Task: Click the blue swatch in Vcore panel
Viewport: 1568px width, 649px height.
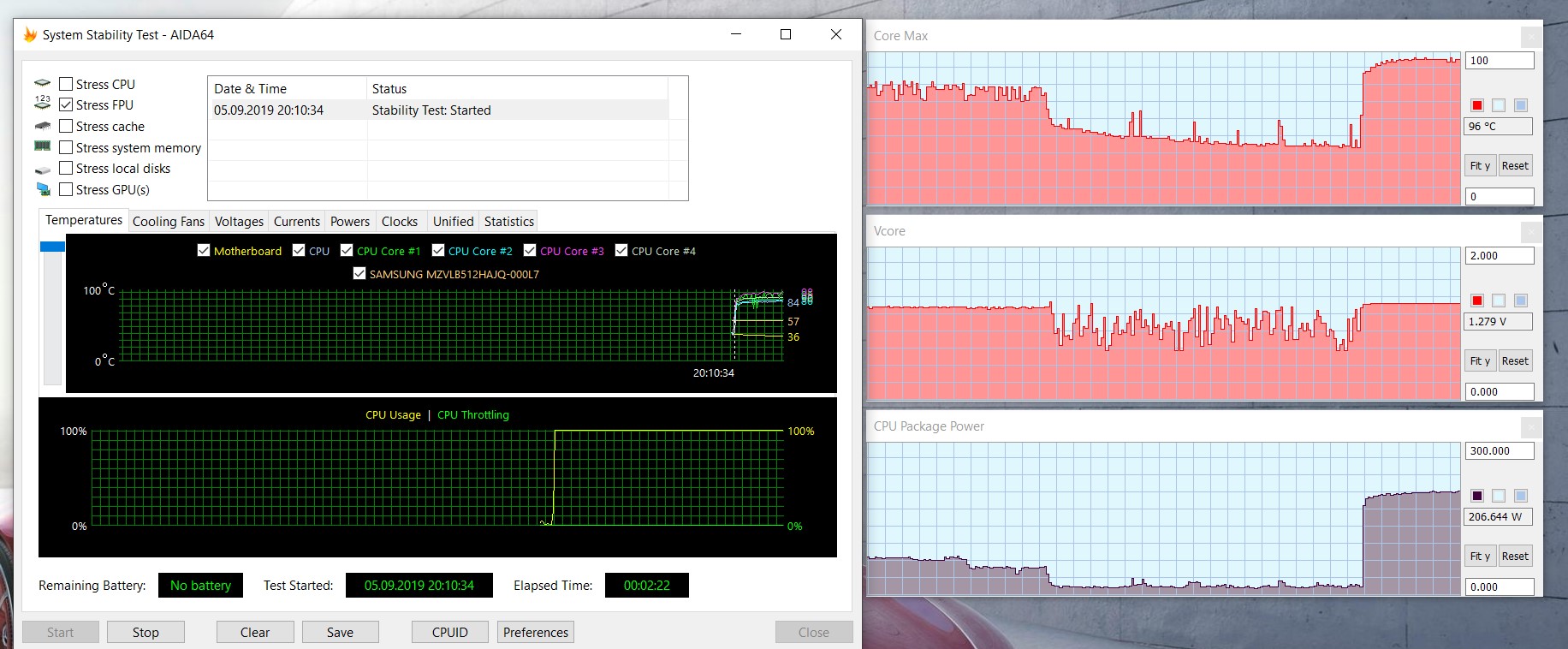Action: click(1521, 300)
